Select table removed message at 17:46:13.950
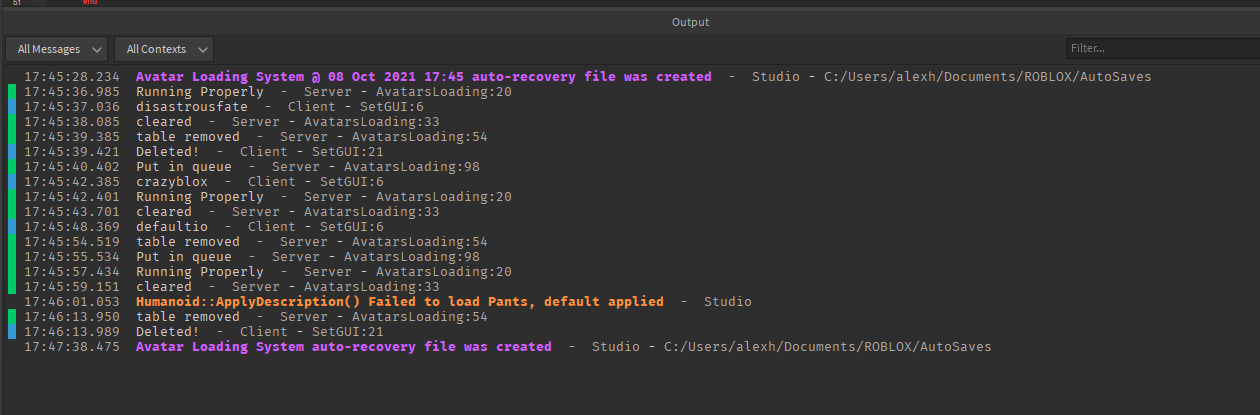1260x415 pixels. [x=188, y=317]
